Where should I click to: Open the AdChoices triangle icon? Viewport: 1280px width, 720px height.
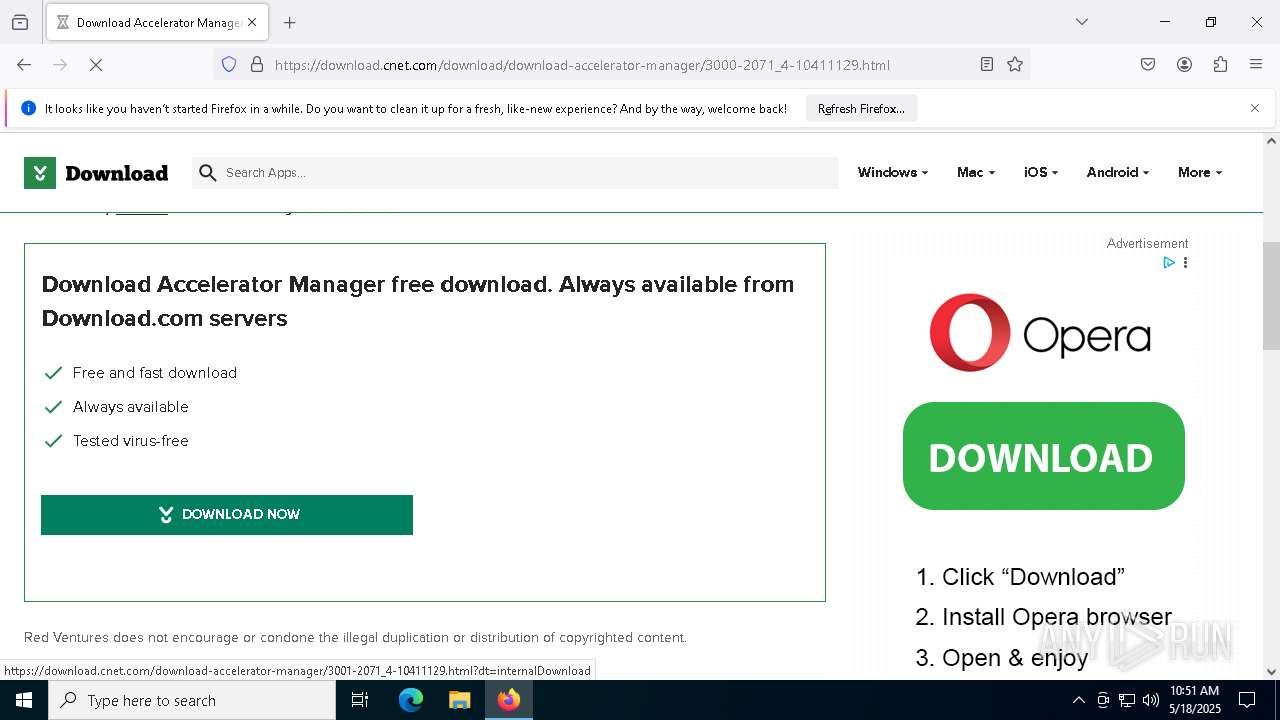(x=1168, y=263)
